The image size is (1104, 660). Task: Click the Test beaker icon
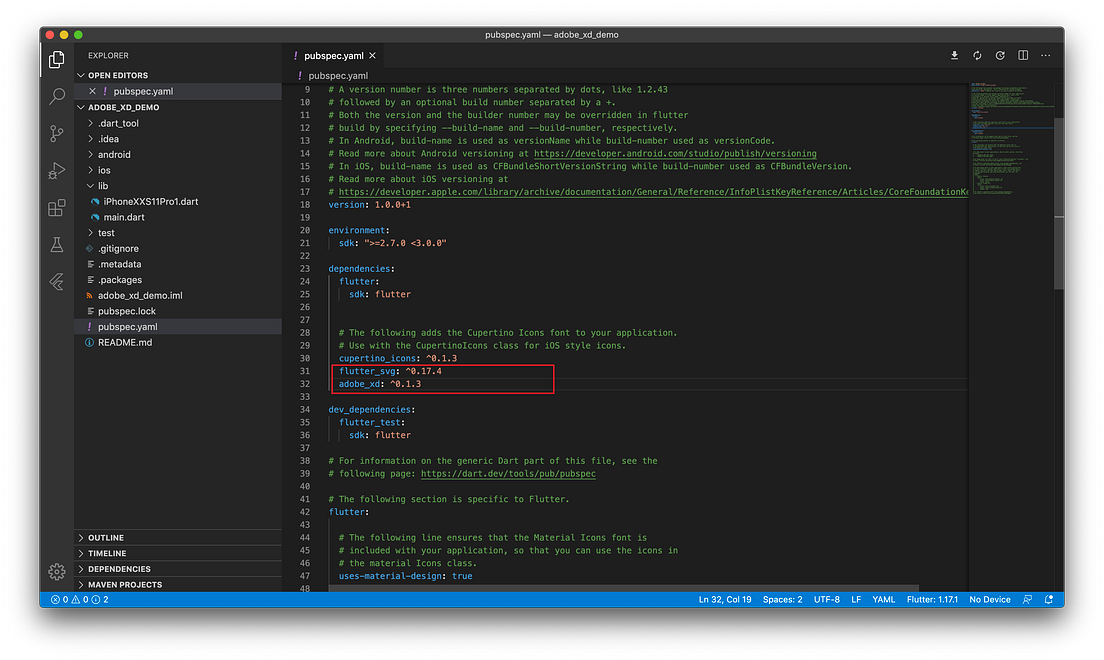pyautogui.click(x=56, y=244)
